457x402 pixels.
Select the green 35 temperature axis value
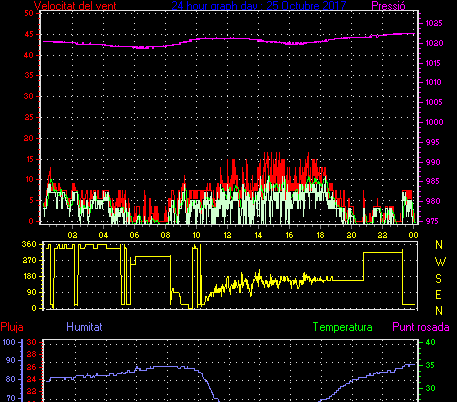point(431,365)
